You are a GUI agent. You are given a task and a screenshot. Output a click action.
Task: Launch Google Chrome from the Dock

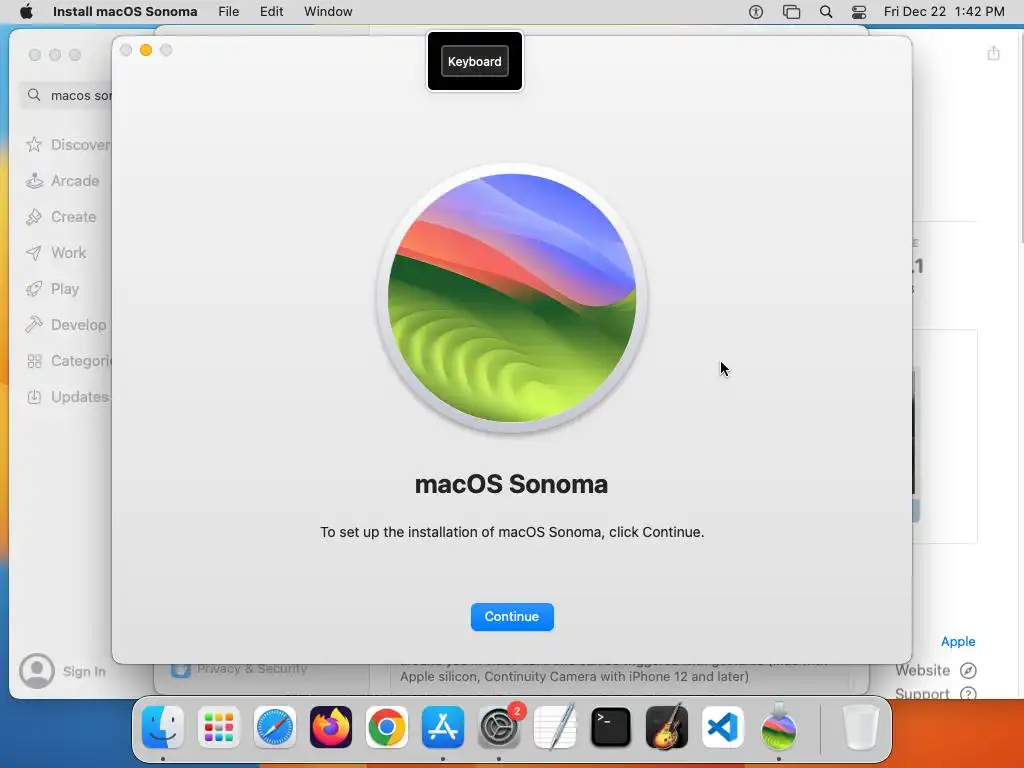[387, 727]
